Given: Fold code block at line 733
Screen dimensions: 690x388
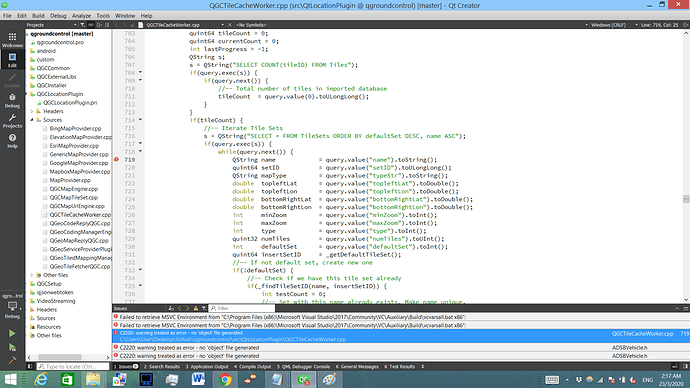Looking at the screenshot, I should click(x=140, y=271).
